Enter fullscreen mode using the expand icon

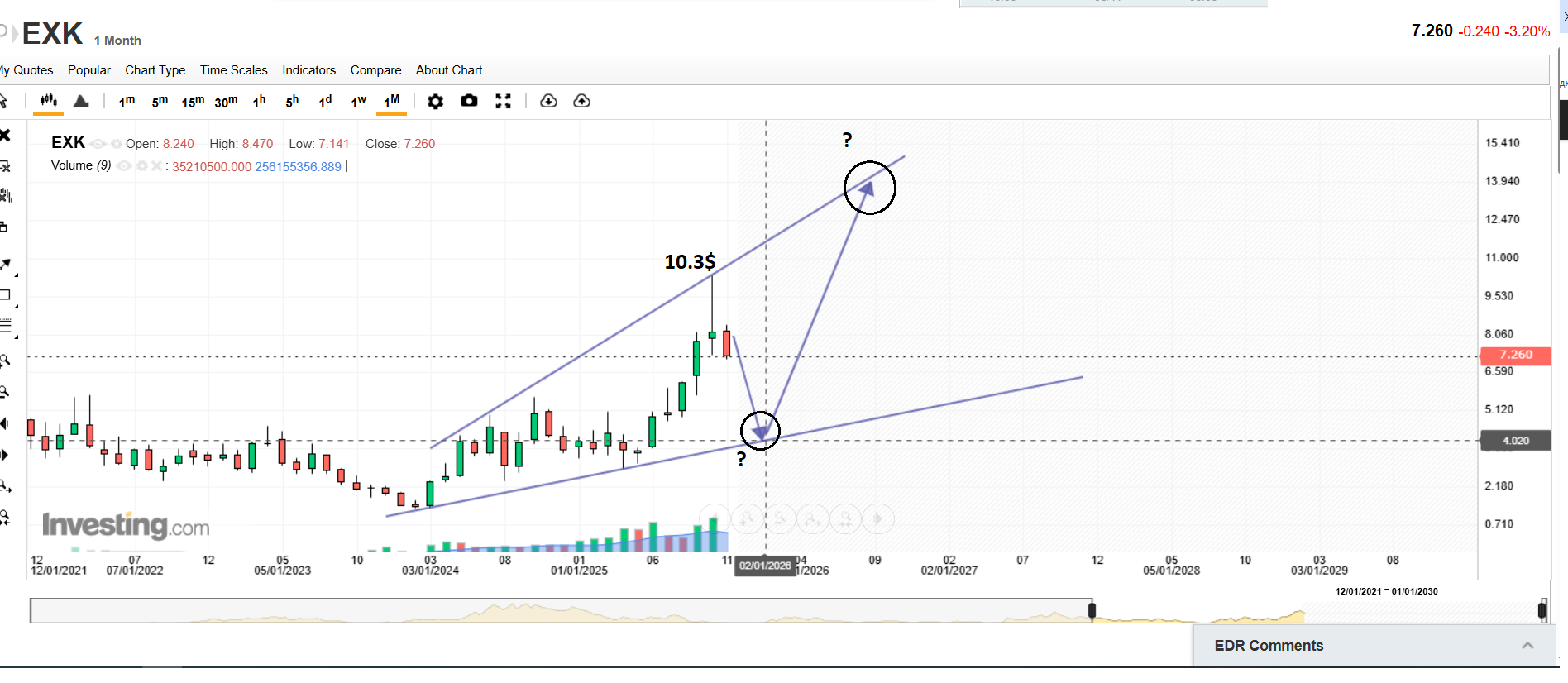click(x=503, y=101)
